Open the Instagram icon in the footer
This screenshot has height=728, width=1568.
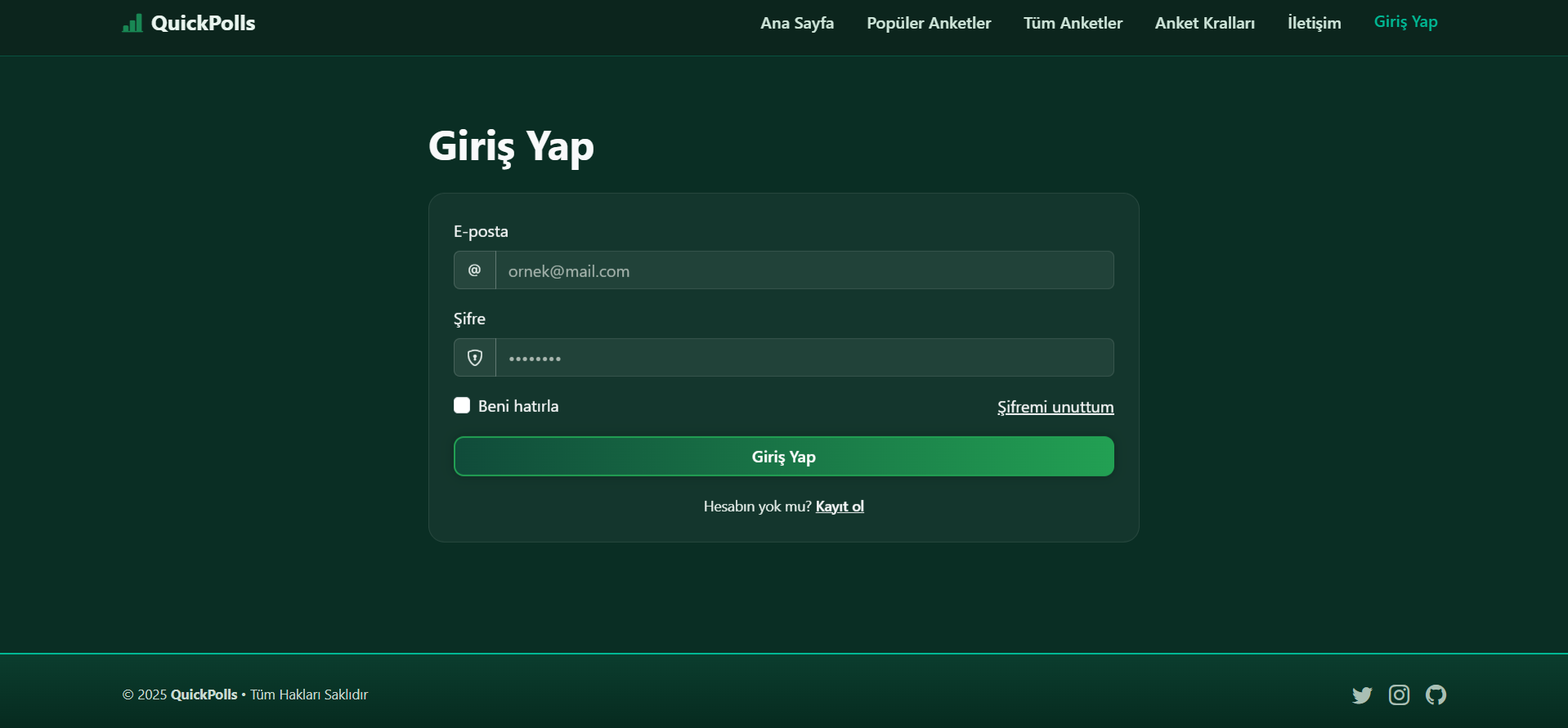click(1399, 695)
